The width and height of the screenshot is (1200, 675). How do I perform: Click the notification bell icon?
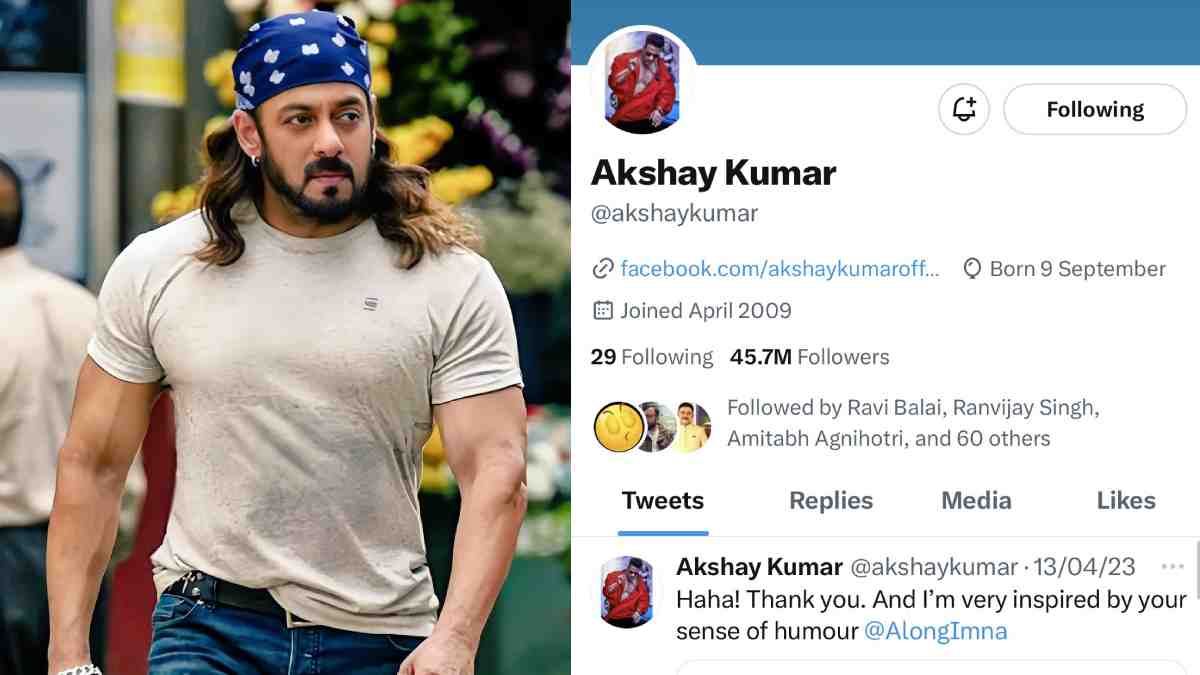tap(964, 109)
